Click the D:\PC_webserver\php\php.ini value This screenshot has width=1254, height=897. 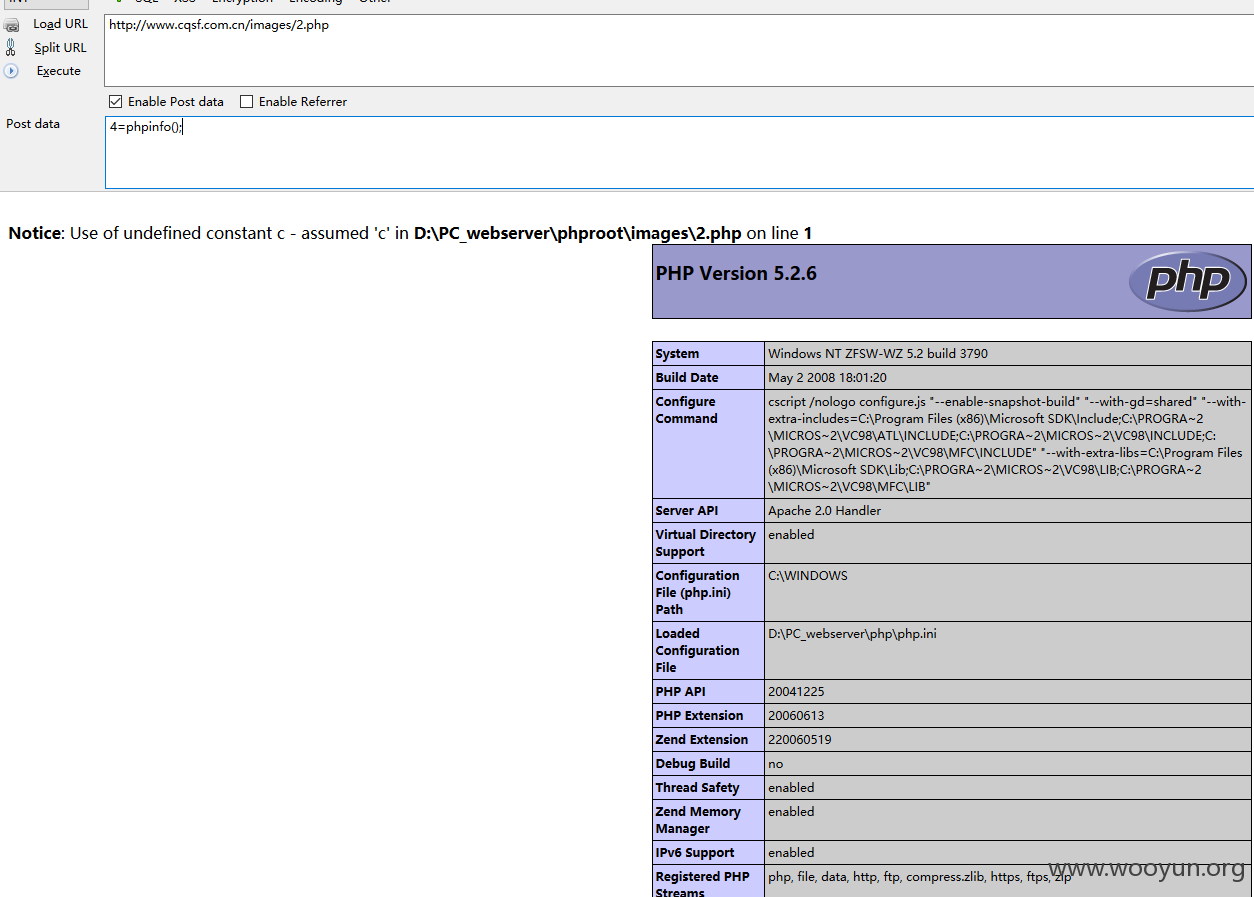pyautogui.click(x=852, y=634)
